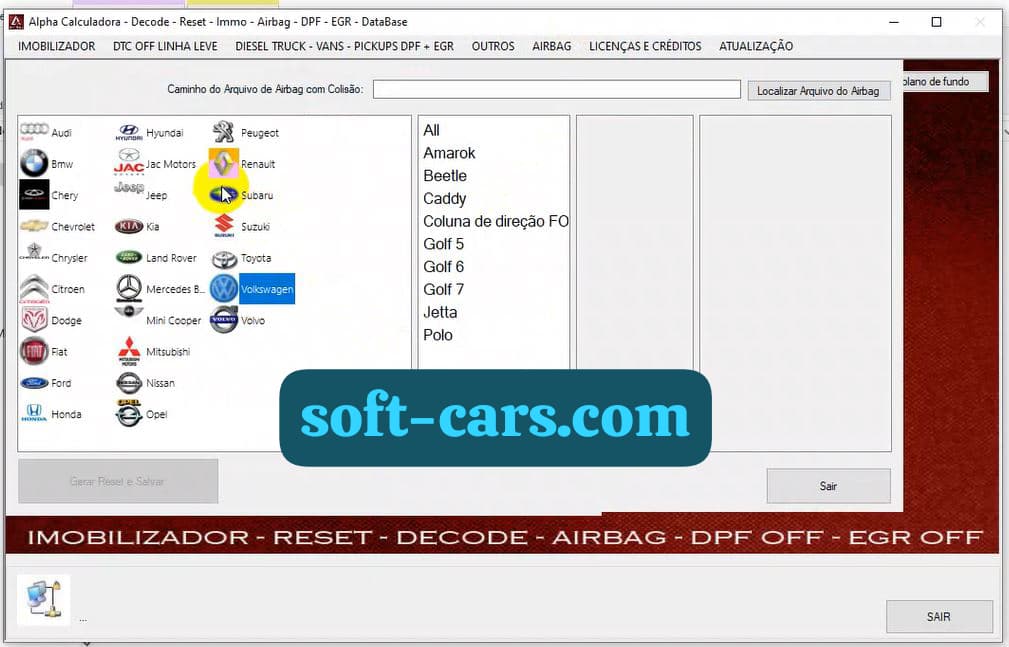Select the Mini Cooper icon
Viewport: 1009px width, 647px height.
click(129, 312)
